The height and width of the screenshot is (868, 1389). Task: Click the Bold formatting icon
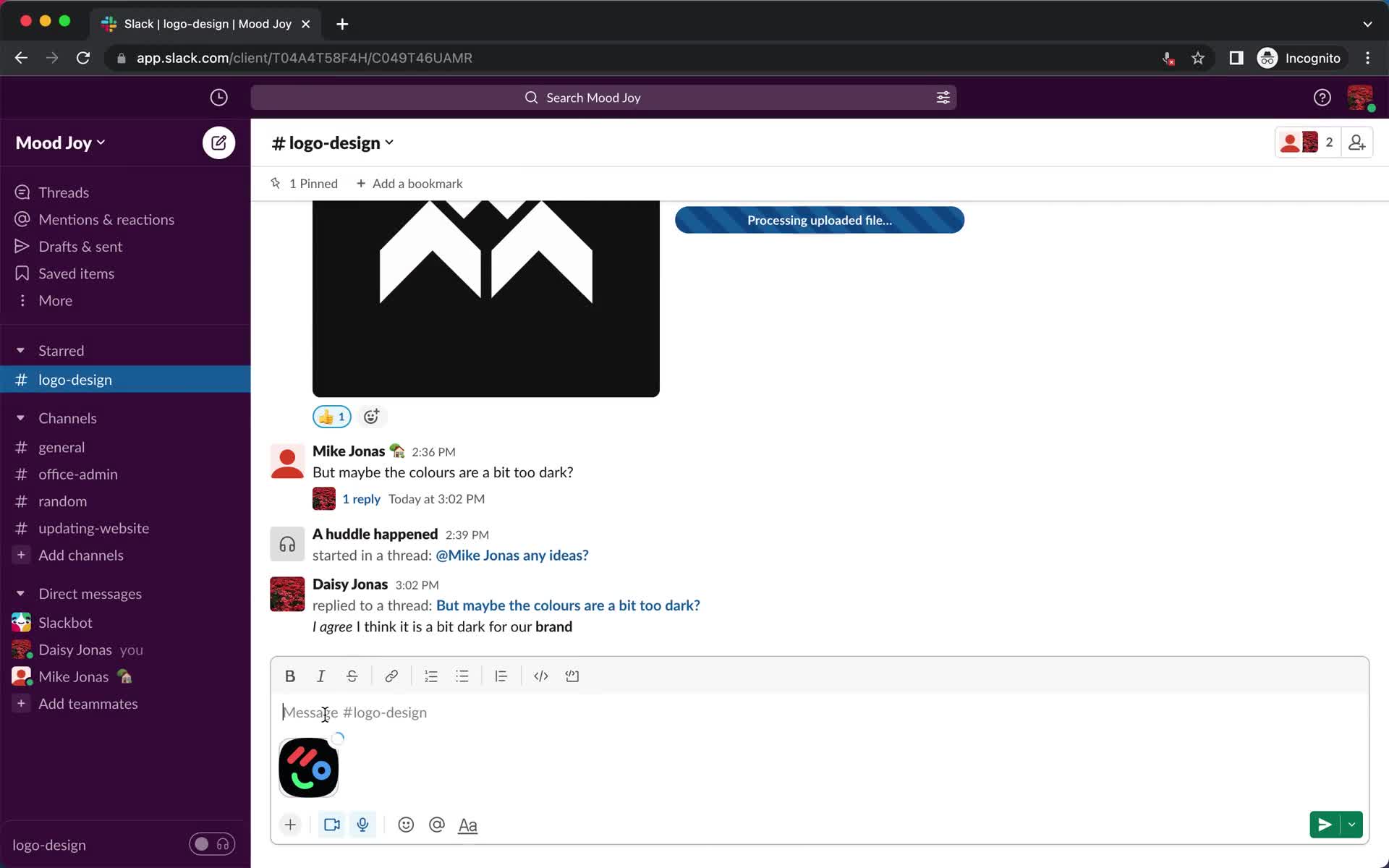[x=290, y=676]
